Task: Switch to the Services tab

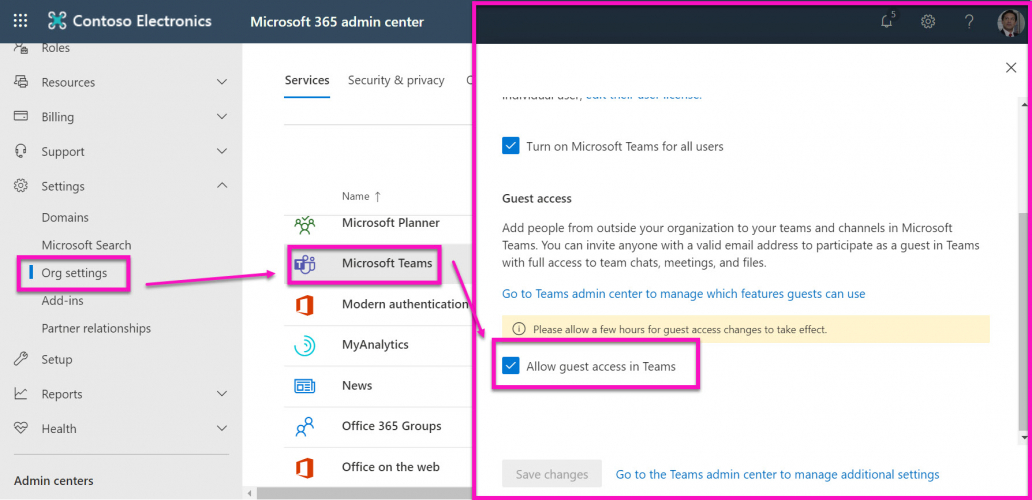Action: click(307, 80)
